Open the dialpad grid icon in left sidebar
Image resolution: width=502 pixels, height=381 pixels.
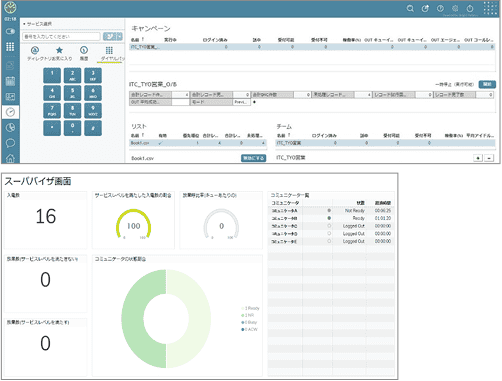click(10, 47)
